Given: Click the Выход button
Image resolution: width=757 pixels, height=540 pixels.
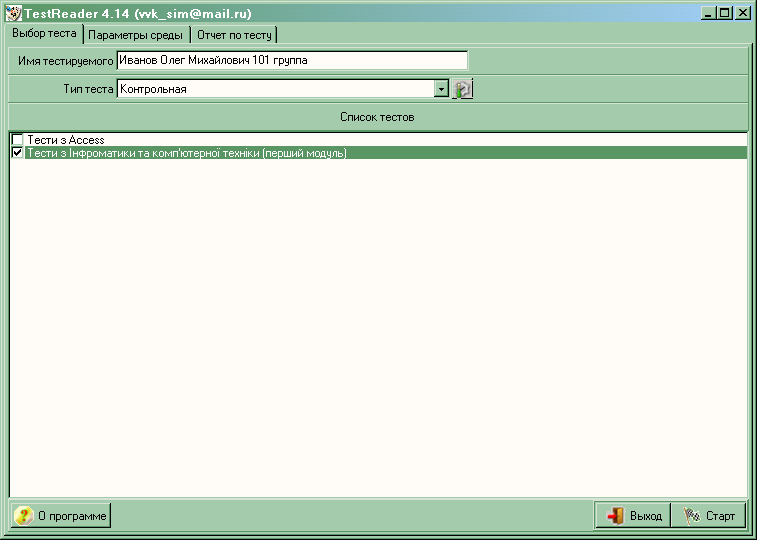Looking at the screenshot, I should point(632,515).
